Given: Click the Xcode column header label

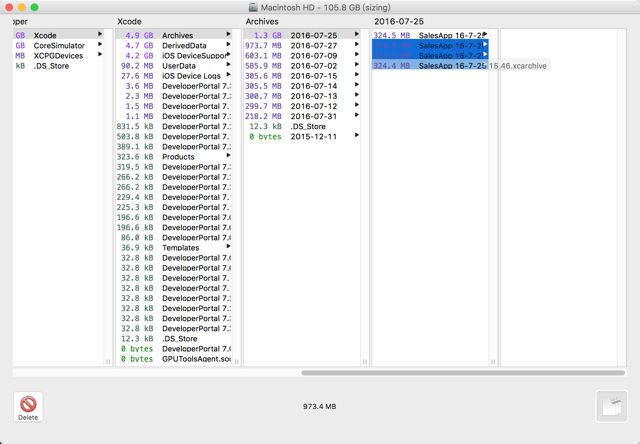Looking at the screenshot, I should [x=129, y=21].
